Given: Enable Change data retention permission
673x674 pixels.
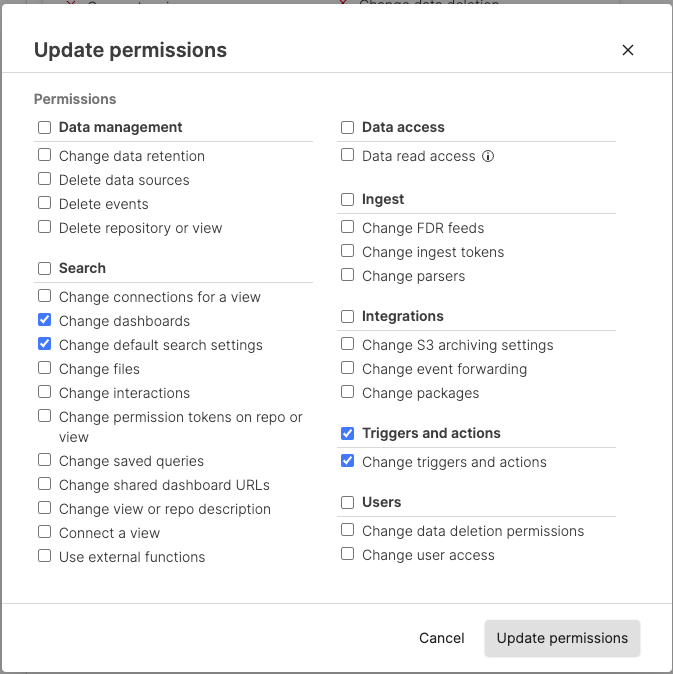Looking at the screenshot, I should pos(44,156).
